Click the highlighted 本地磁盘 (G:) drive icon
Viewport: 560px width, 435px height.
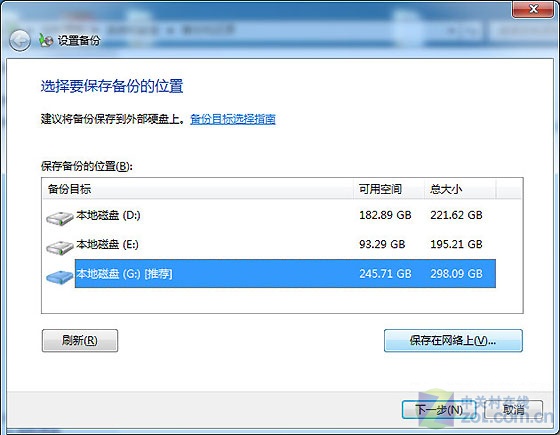pos(60,277)
